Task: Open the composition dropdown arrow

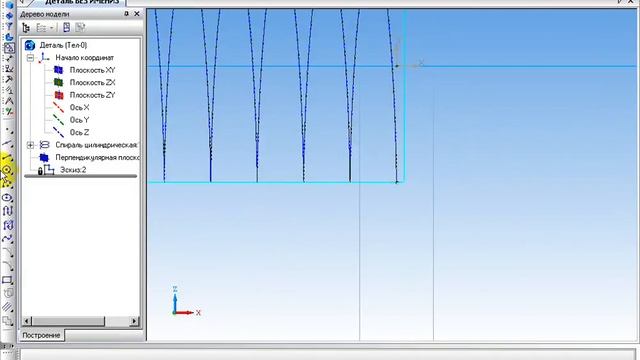Action: coord(51,28)
